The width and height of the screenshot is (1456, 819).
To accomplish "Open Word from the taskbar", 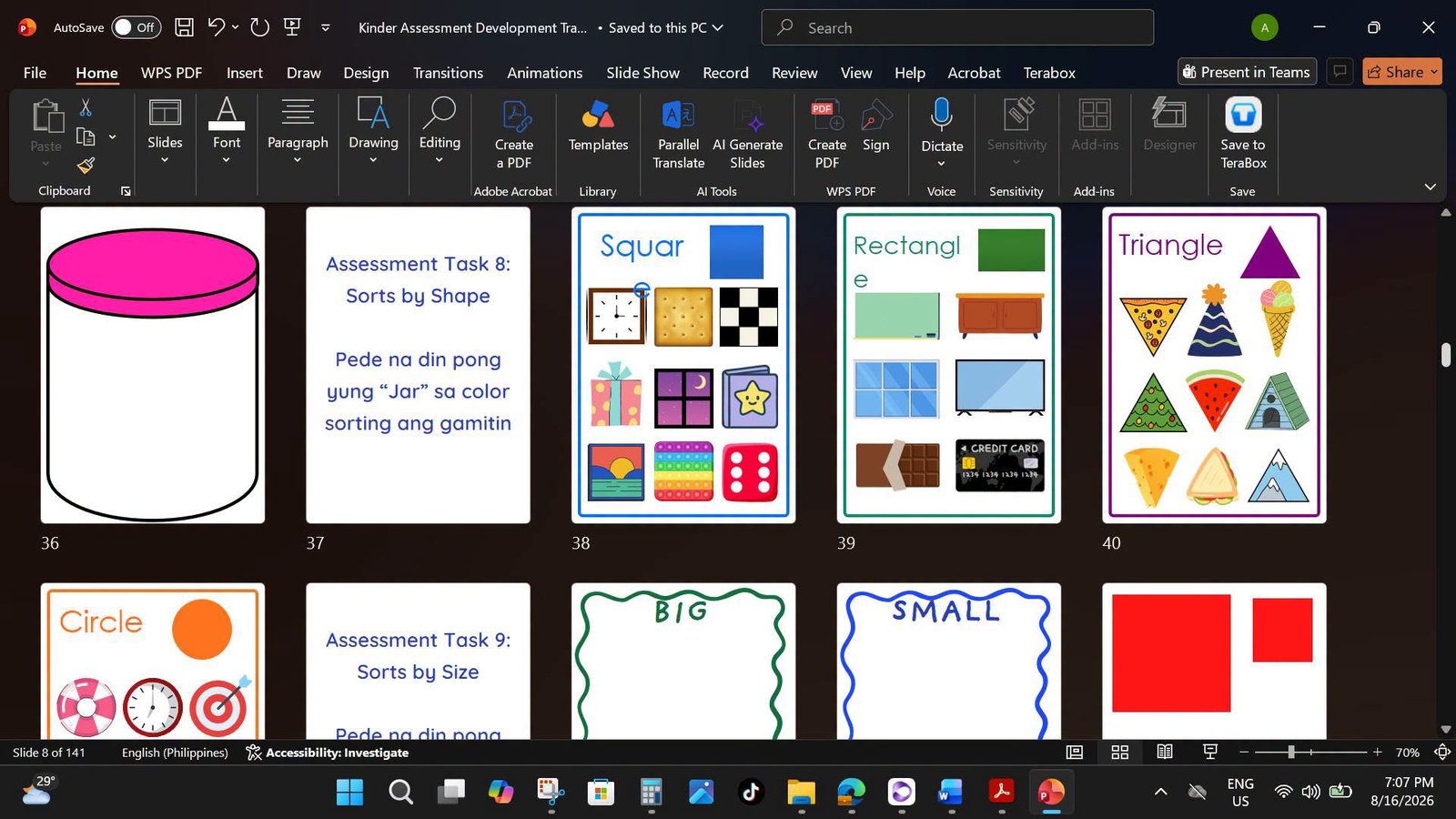I will tap(951, 793).
